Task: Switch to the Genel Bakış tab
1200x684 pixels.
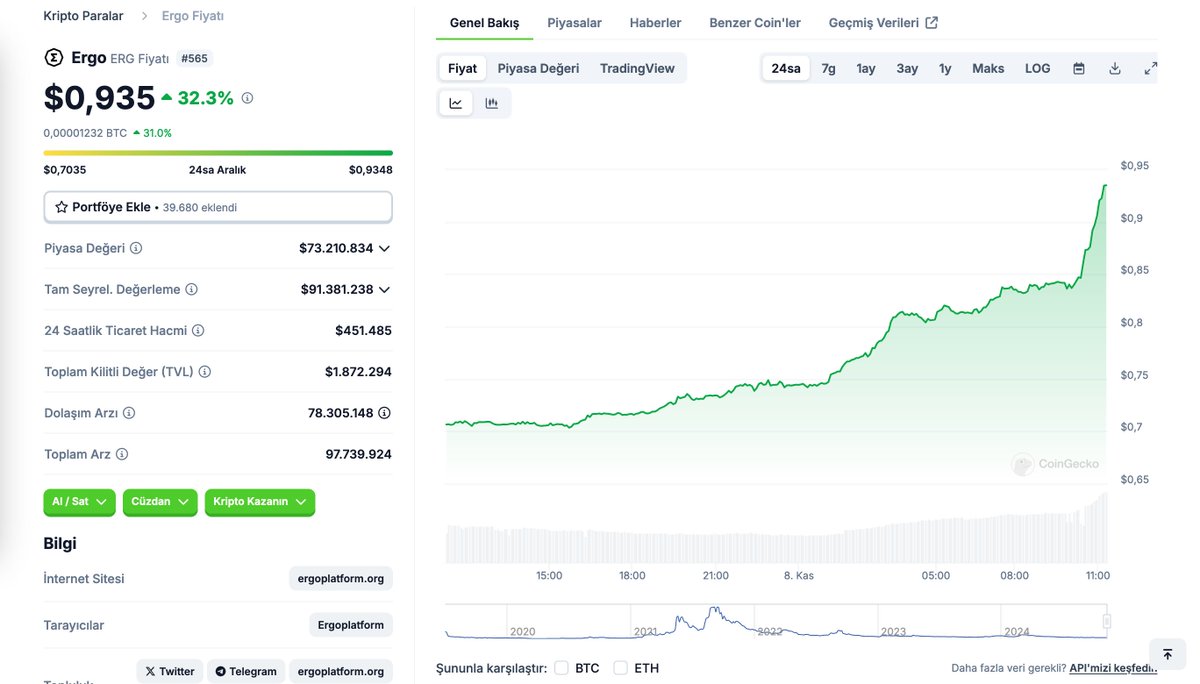Action: coord(485,23)
